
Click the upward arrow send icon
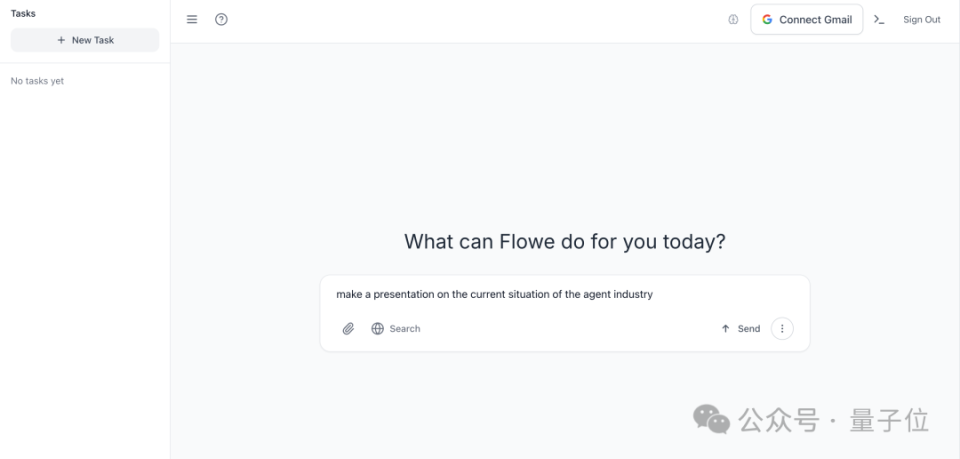[726, 329]
